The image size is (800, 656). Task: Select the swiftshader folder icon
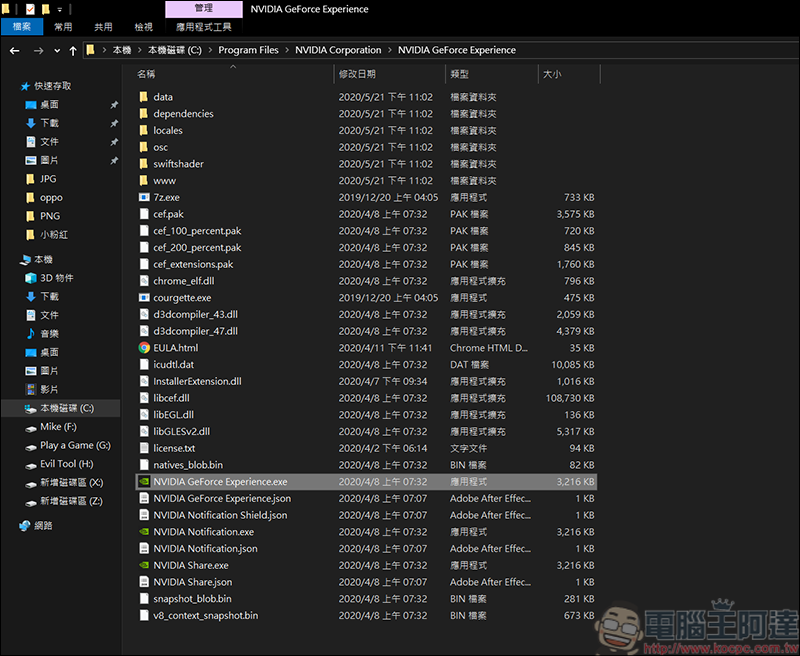(144, 164)
